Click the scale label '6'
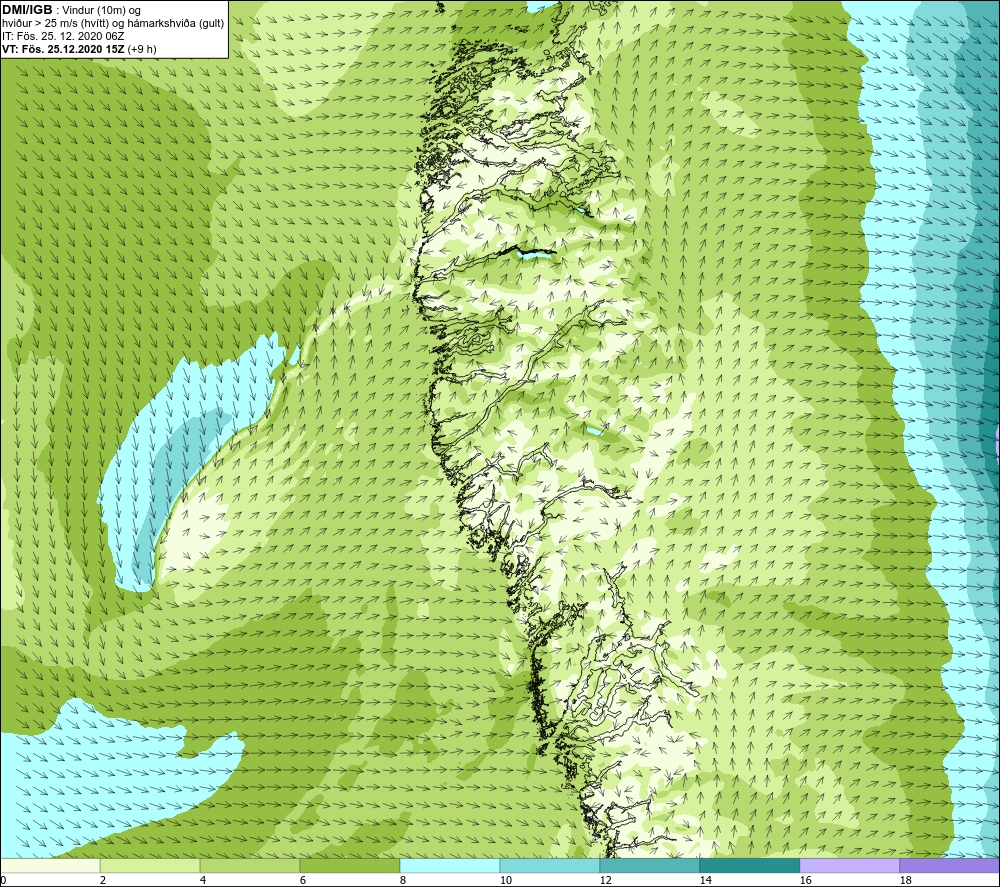 (x=303, y=881)
